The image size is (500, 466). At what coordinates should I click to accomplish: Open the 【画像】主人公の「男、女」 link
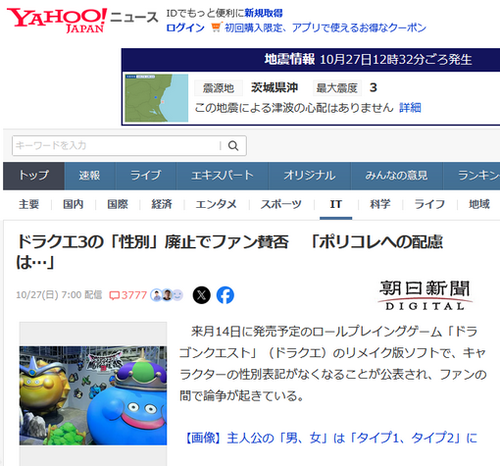(331, 438)
